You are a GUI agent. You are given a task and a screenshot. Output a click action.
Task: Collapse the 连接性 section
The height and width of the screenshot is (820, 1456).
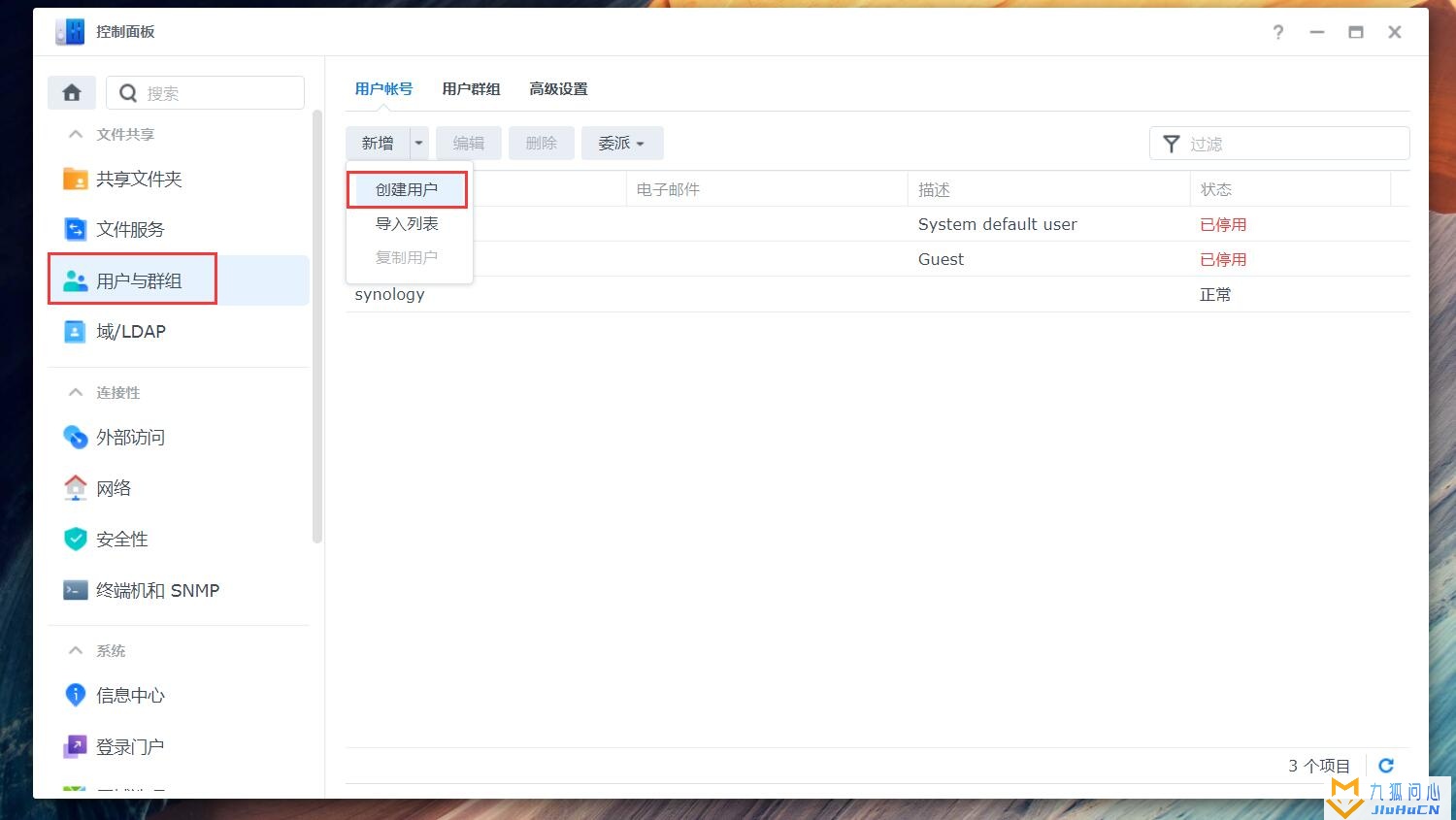76,392
